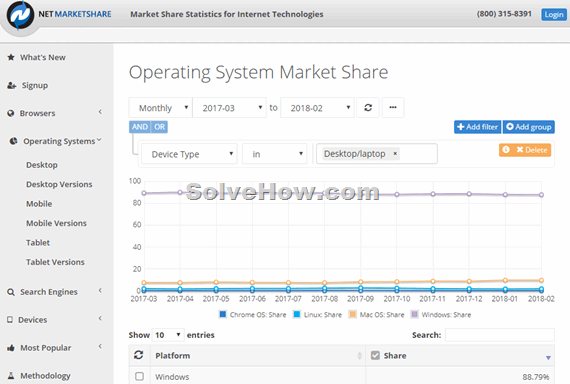The height and width of the screenshot is (384, 570).
Task: Check the Windows row checkbox
Action: [x=139, y=376]
